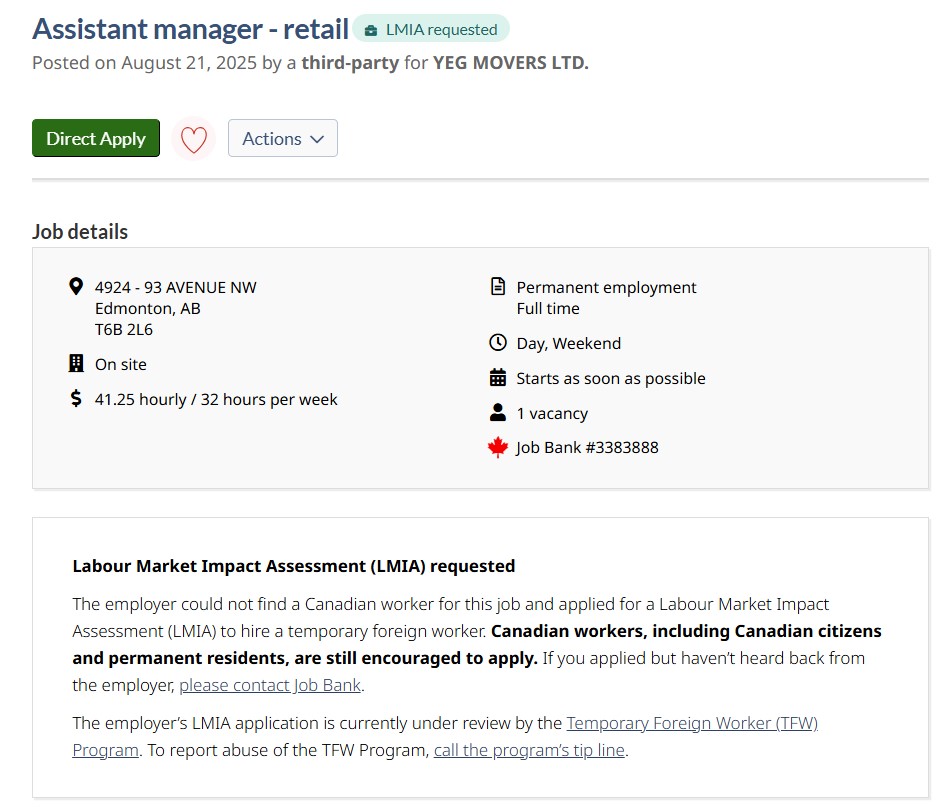This screenshot has height=807, width=945.
Task: Click the On site building icon
Action: coord(76,363)
